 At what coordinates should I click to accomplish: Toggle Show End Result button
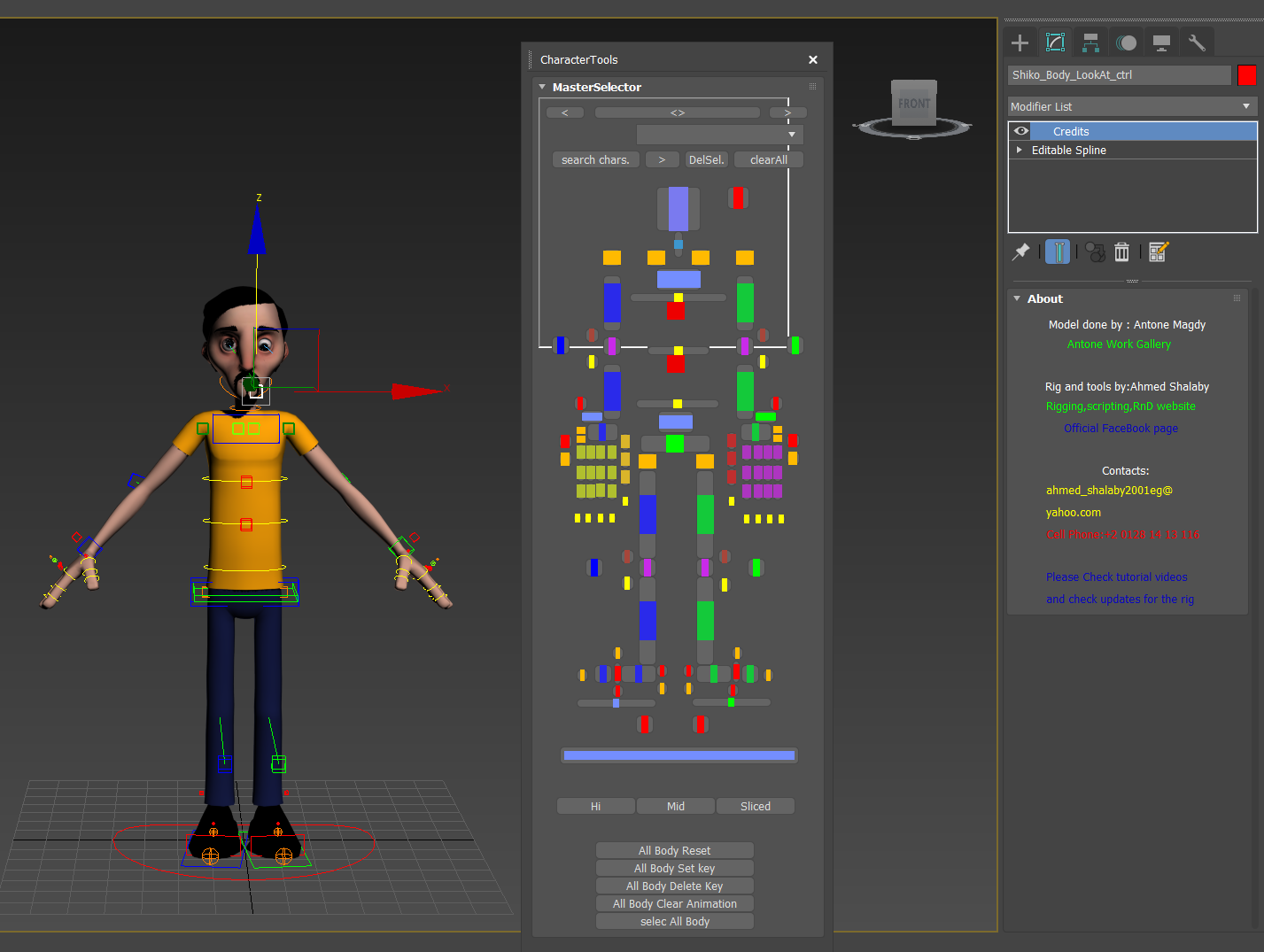pyautogui.click(x=1058, y=252)
